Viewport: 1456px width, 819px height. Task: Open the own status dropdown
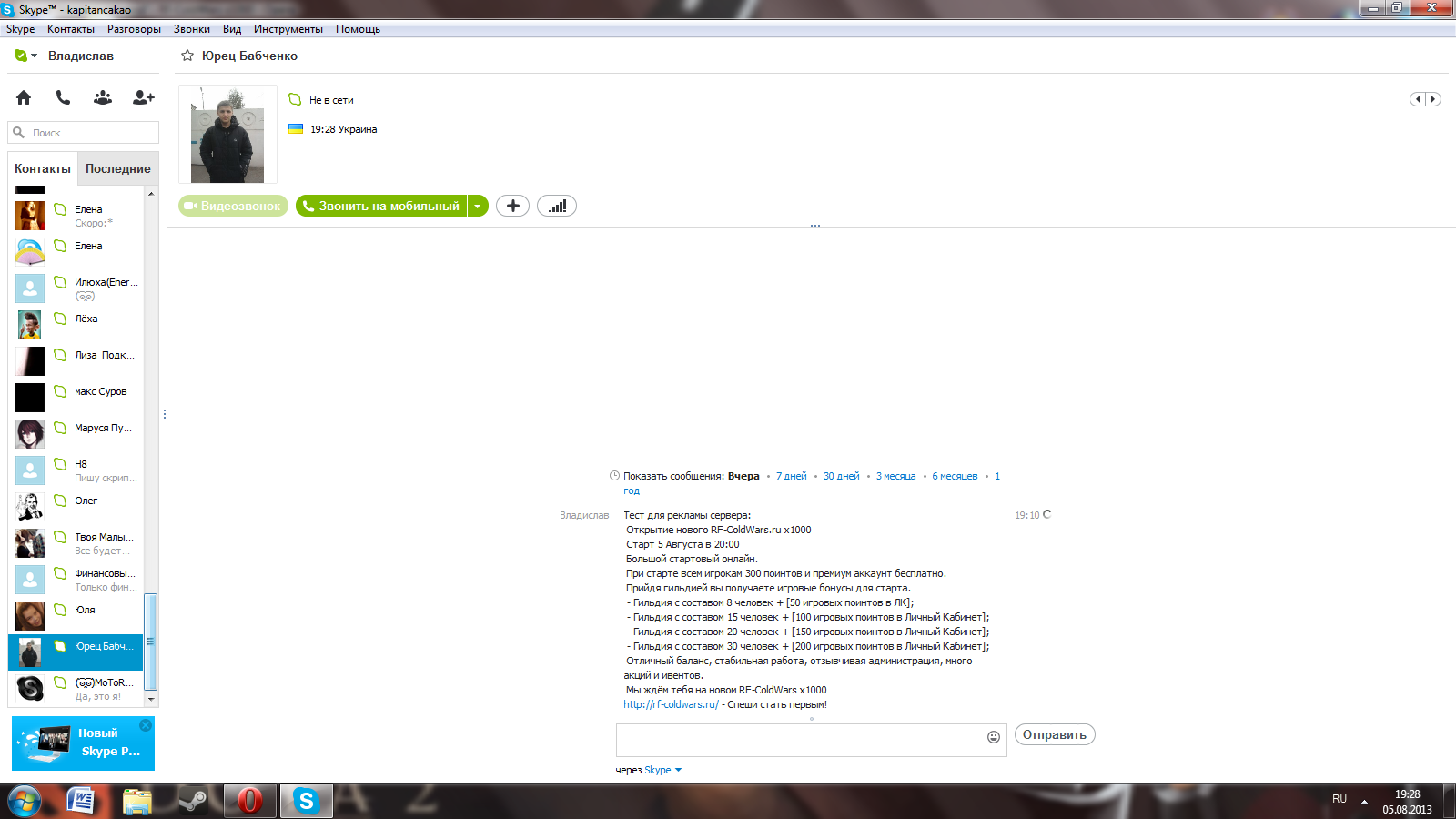click(25, 56)
